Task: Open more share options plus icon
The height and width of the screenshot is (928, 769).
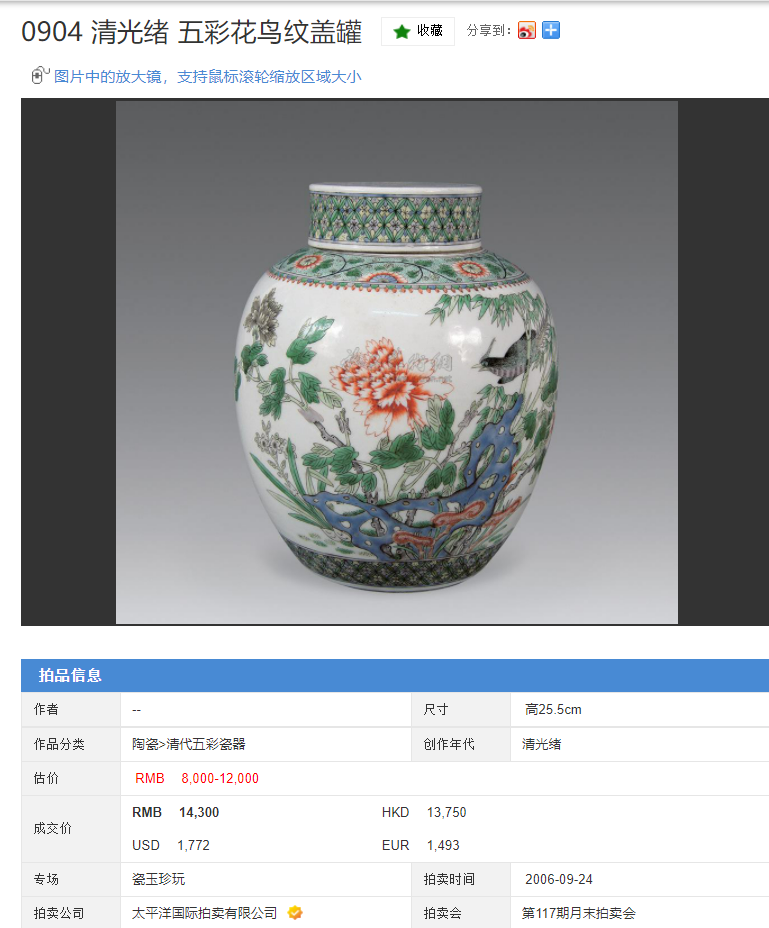Action: (x=551, y=30)
